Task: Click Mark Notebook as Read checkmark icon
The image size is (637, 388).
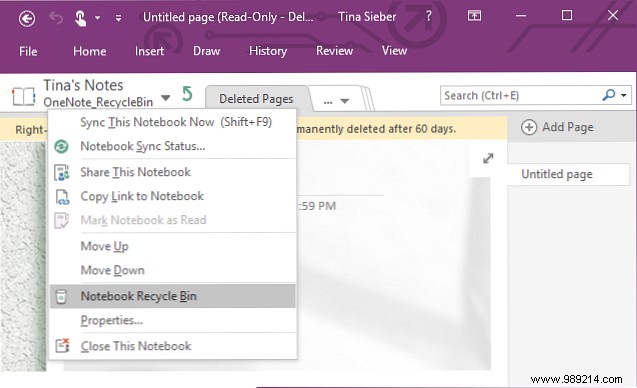Action: (x=62, y=221)
